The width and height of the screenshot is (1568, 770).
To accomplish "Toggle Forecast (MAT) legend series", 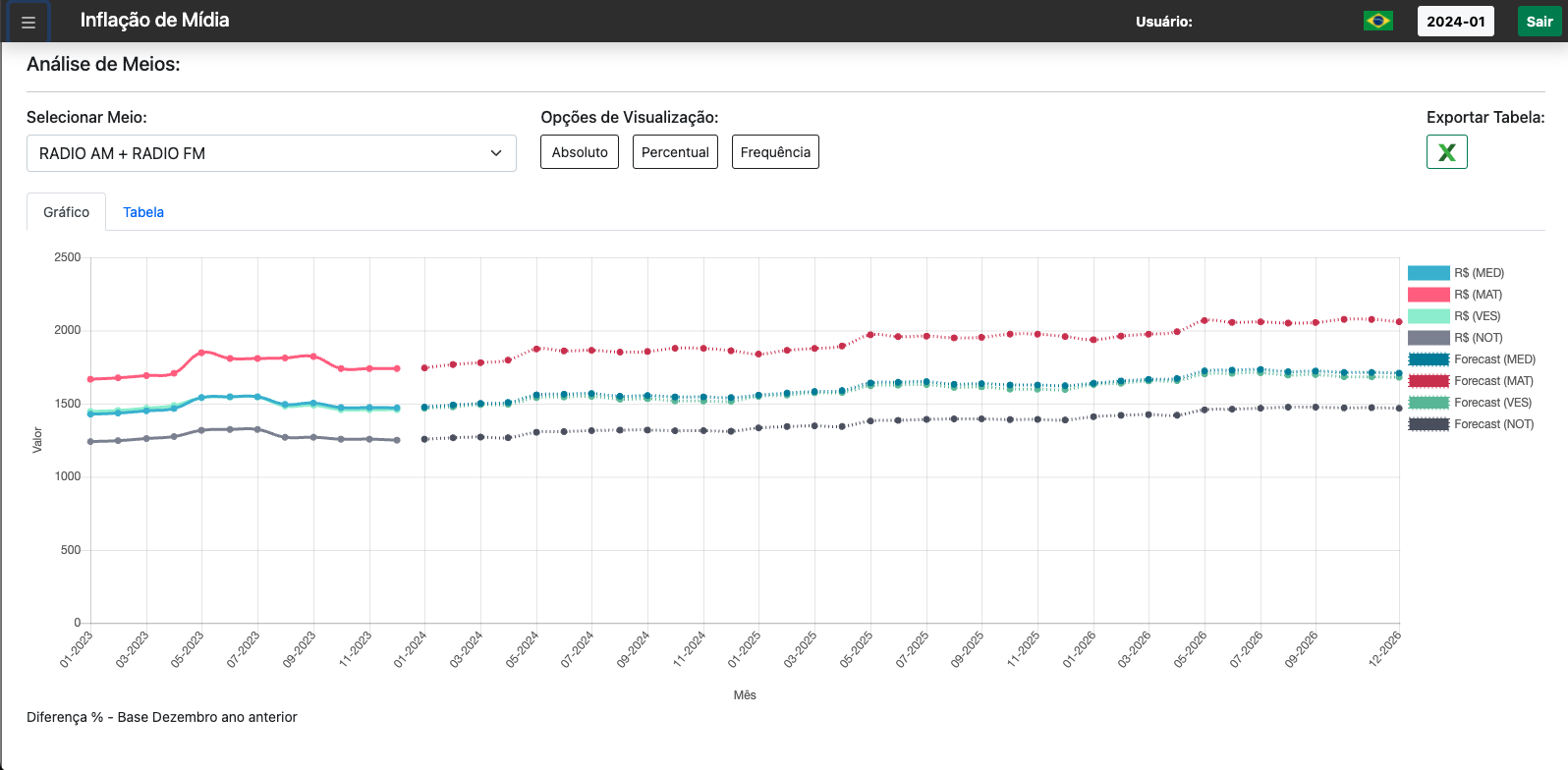I will [x=1471, y=381].
